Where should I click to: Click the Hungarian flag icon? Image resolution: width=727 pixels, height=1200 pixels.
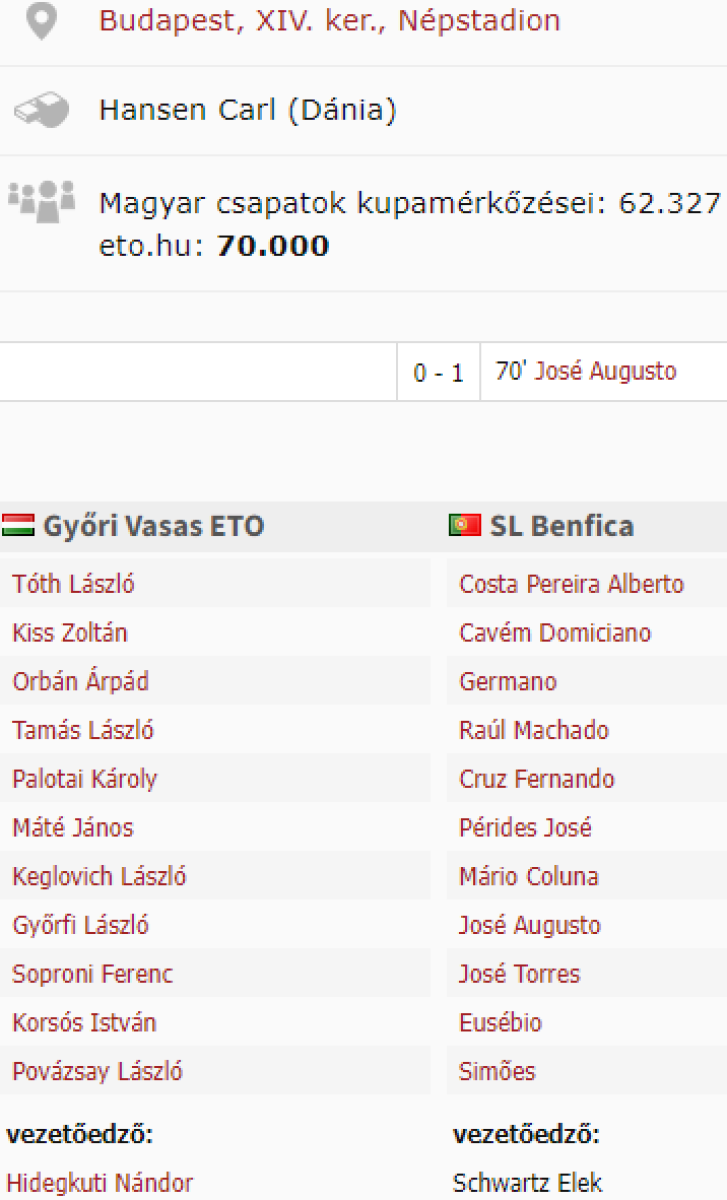coord(18,526)
